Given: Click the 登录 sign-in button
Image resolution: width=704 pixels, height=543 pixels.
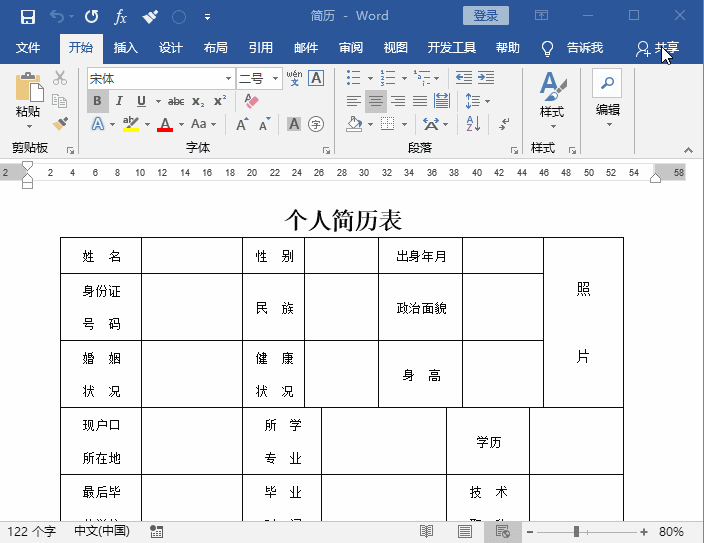Looking at the screenshot, I should (486, 16).
